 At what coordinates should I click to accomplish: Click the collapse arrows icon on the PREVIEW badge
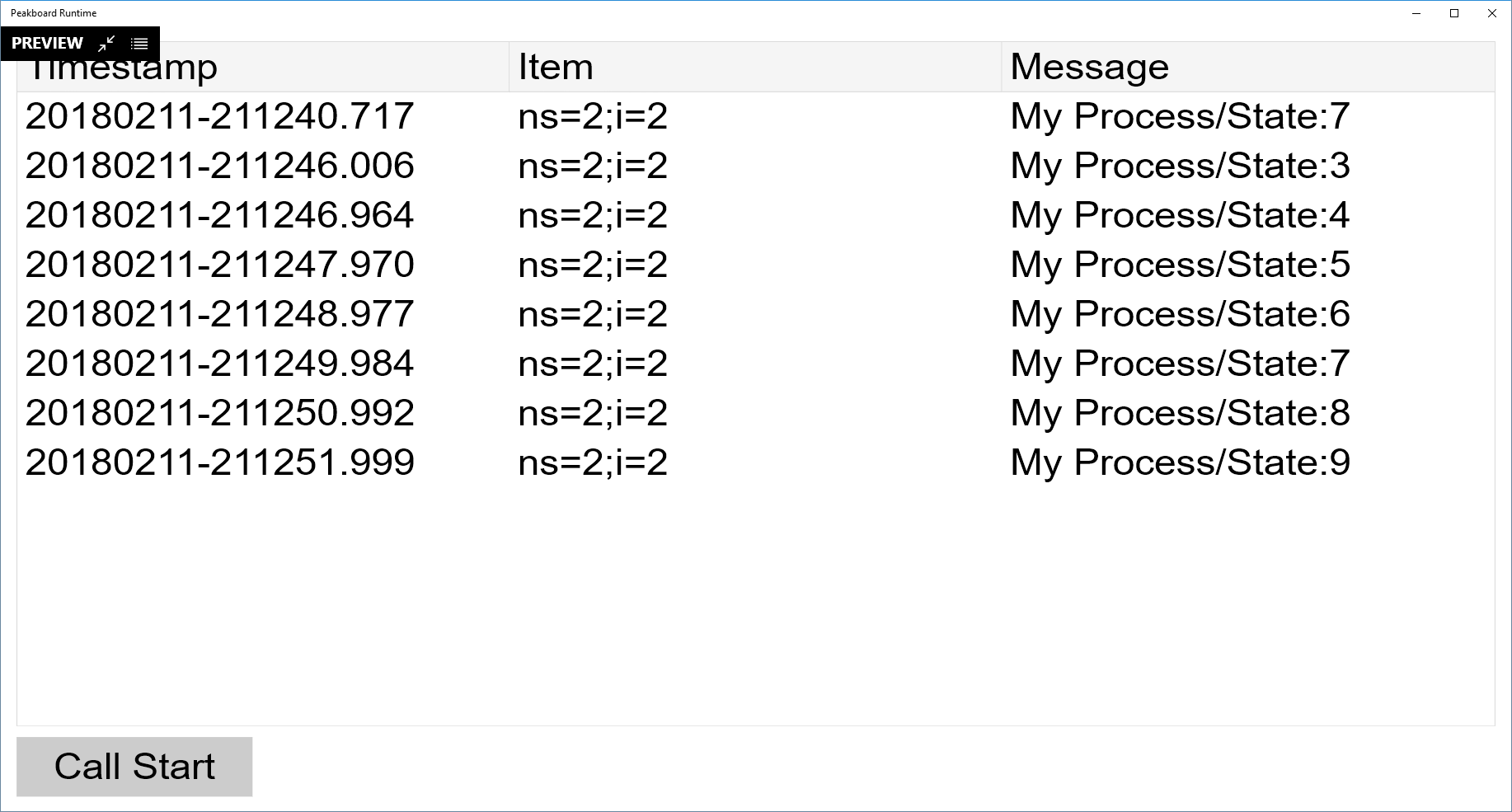point(106,43)
